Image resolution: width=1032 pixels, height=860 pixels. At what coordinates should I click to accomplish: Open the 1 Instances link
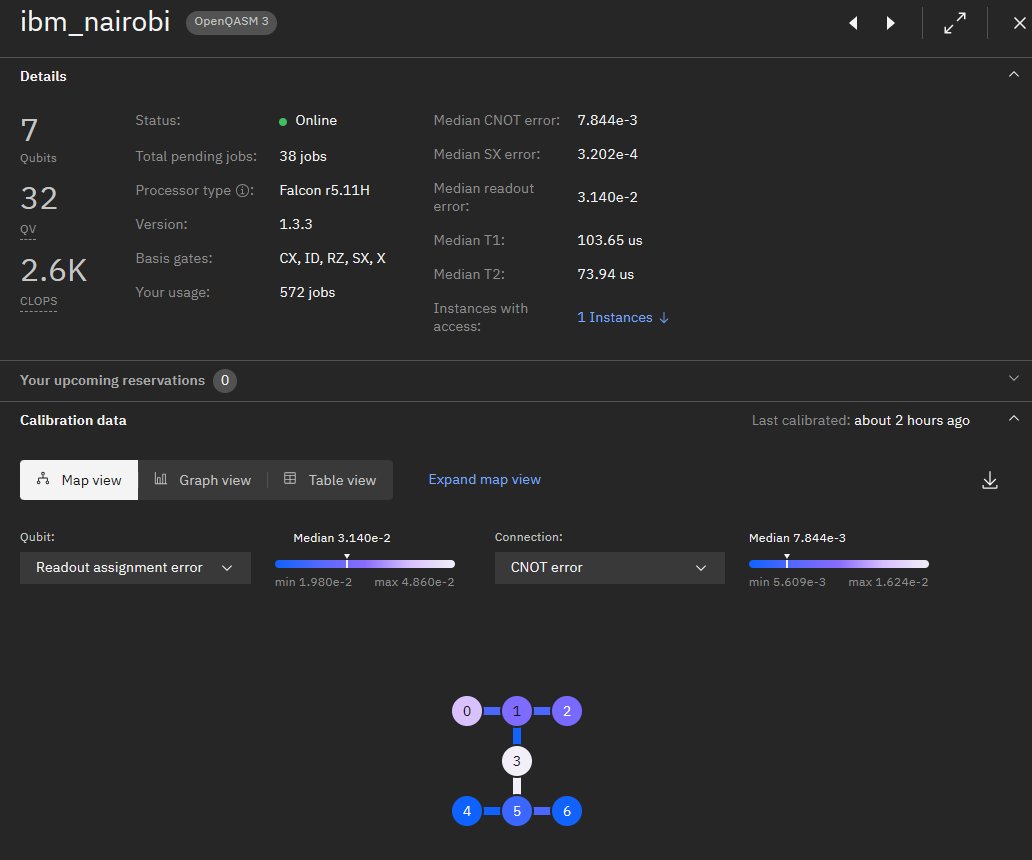623,317
